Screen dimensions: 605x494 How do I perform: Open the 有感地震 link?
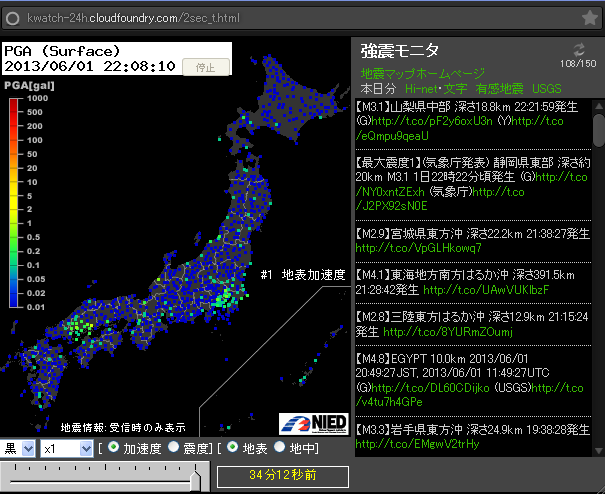(499, 89)
